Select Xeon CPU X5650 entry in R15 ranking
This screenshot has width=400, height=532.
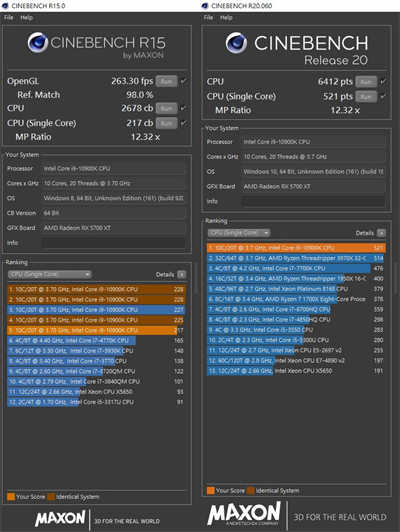pyautogui.click(x=96, y=392)
